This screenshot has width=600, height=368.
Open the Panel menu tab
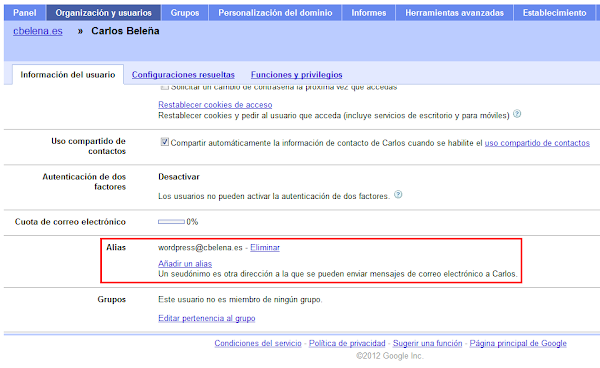tap(25, 13)
